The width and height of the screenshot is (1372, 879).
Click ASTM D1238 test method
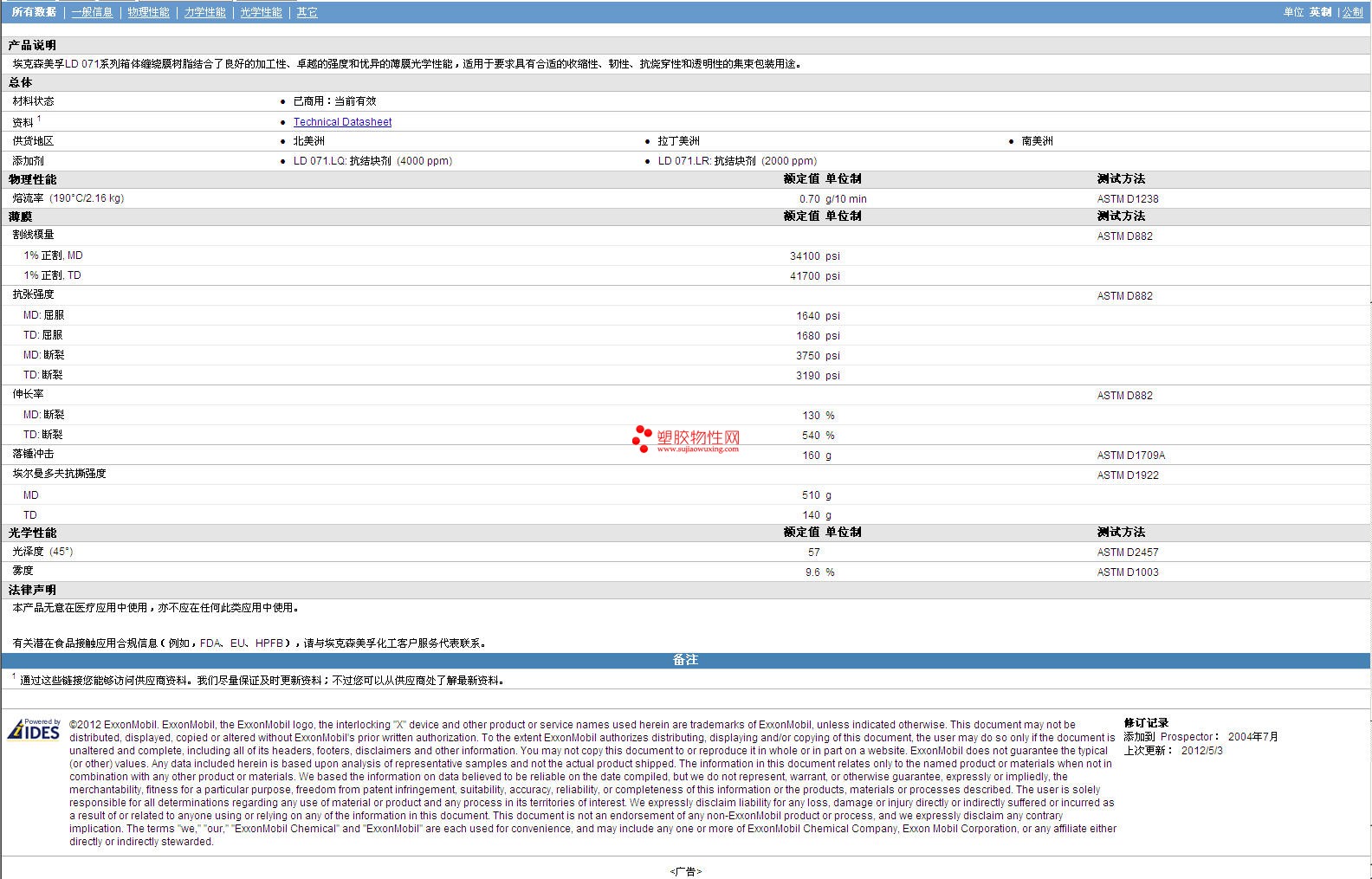click(1127, 199)
